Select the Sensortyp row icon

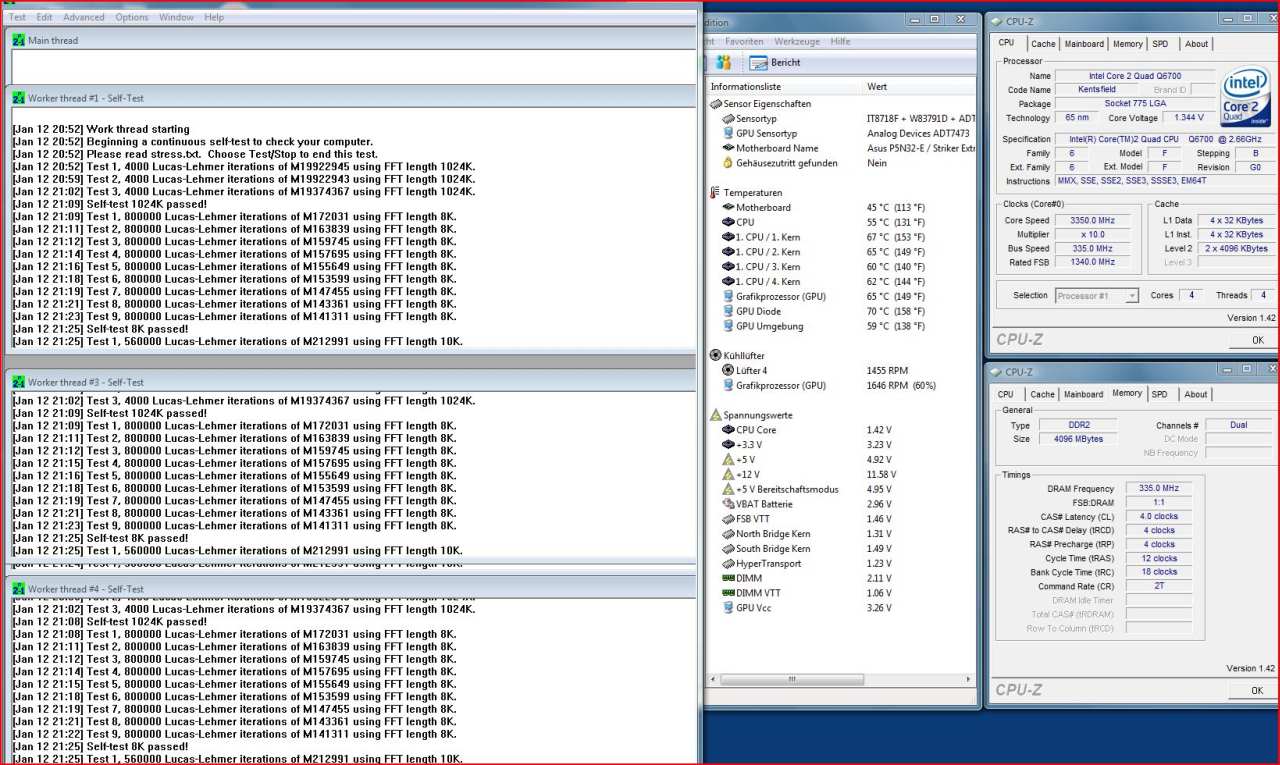tap(727, 118)
